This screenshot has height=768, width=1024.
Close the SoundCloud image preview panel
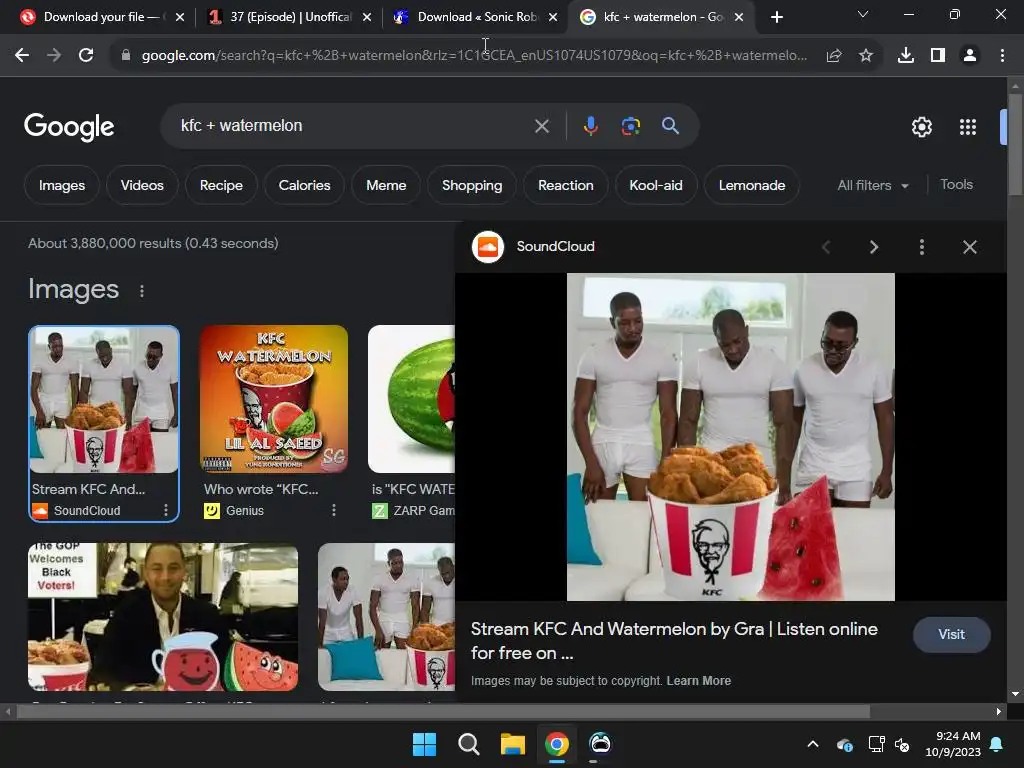click(970, 247)
